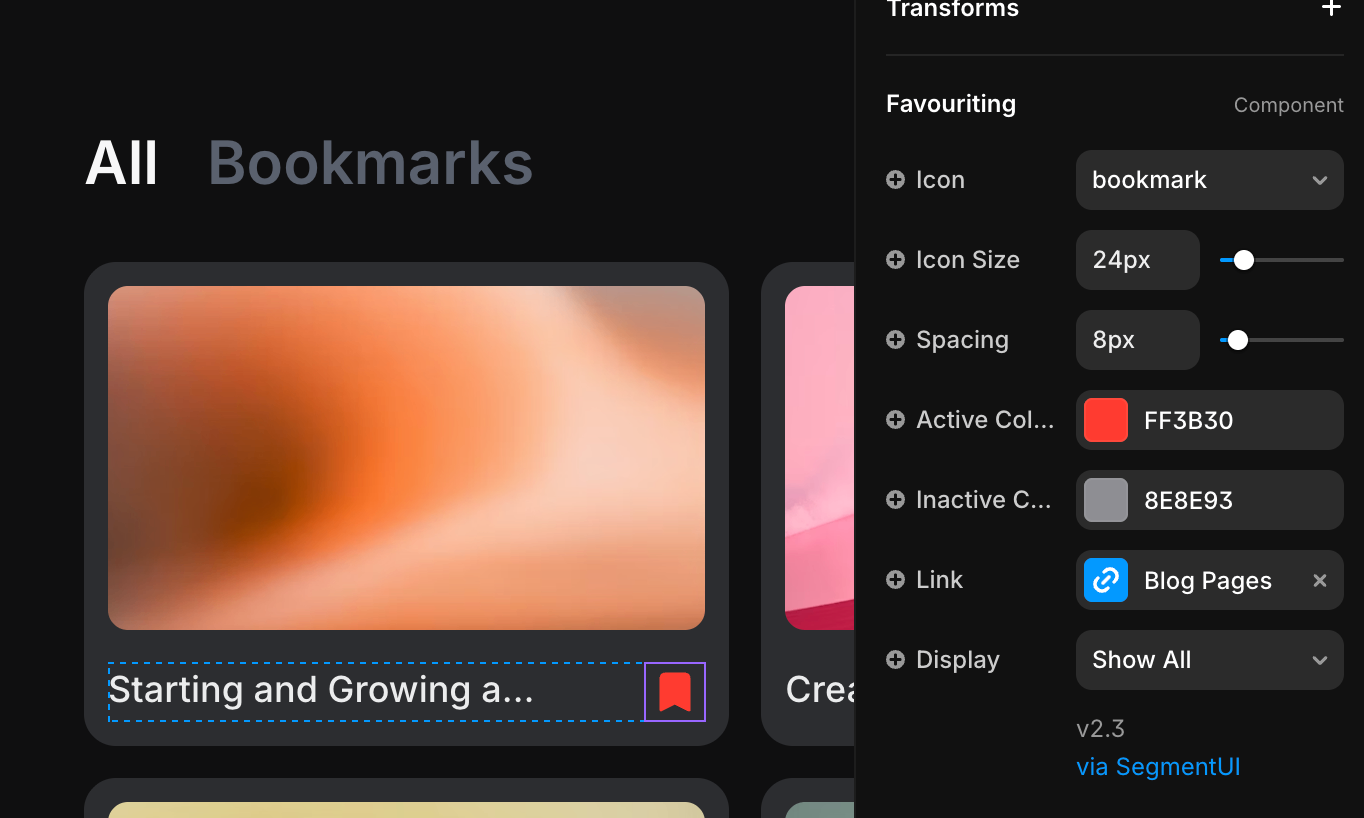Add a new Transform with plus button
The image size is (1364, 818).
click(x=1331, y=9)
